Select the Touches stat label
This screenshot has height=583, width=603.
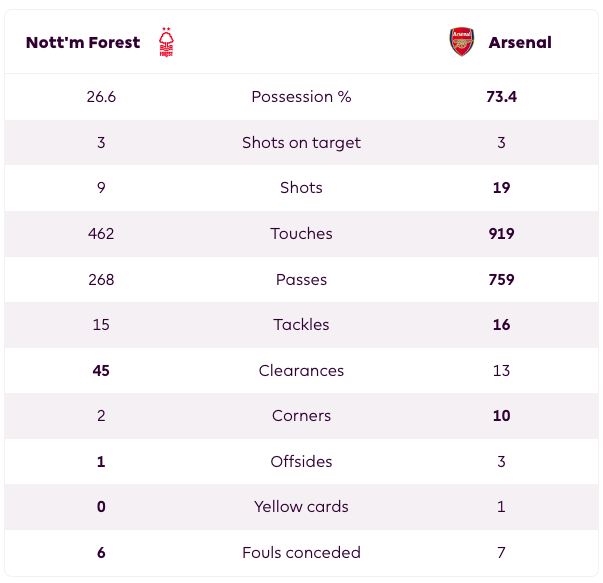(x=301, y=233)
